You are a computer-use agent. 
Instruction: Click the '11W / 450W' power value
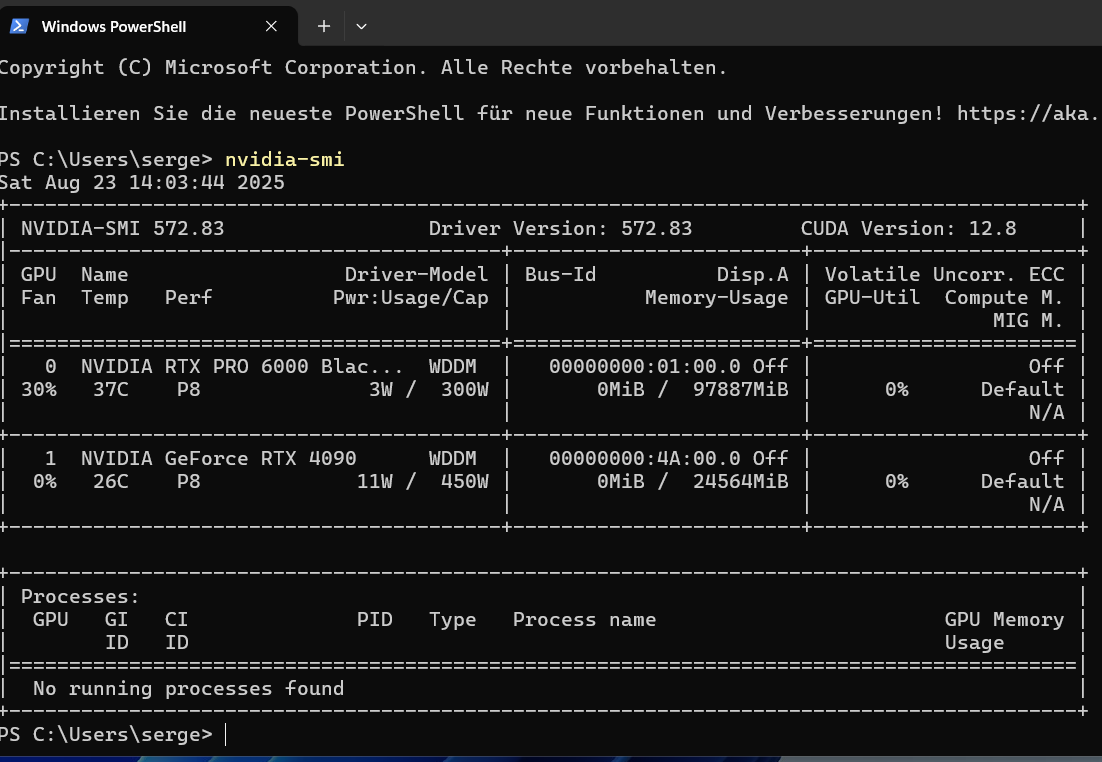422,482
